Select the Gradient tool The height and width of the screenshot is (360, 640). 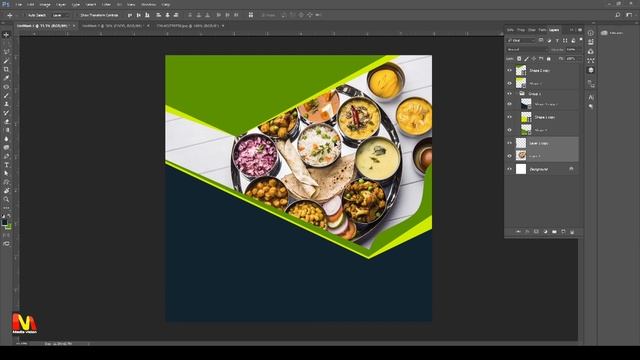[x=6, y=130]
